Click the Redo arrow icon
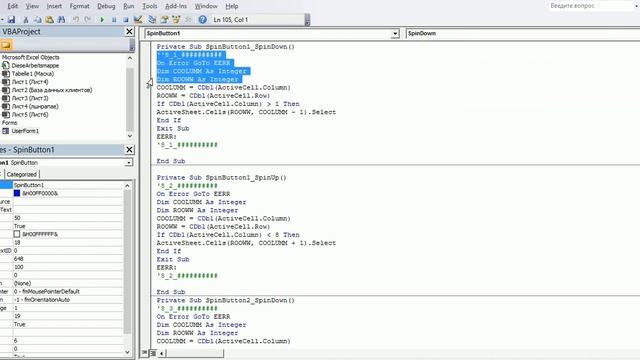This screenshot has width=640, height=360. [87, 20]
